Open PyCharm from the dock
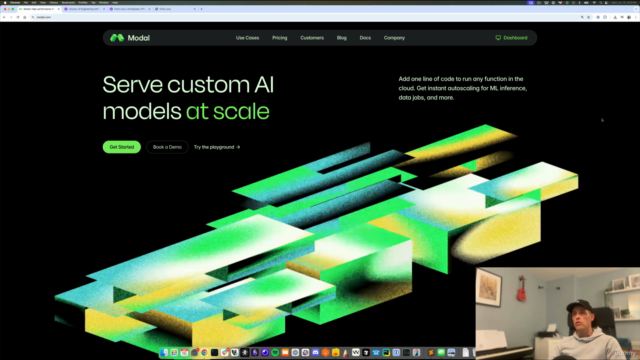Screen dimensions: 640x360 click(x=386, y=353)
